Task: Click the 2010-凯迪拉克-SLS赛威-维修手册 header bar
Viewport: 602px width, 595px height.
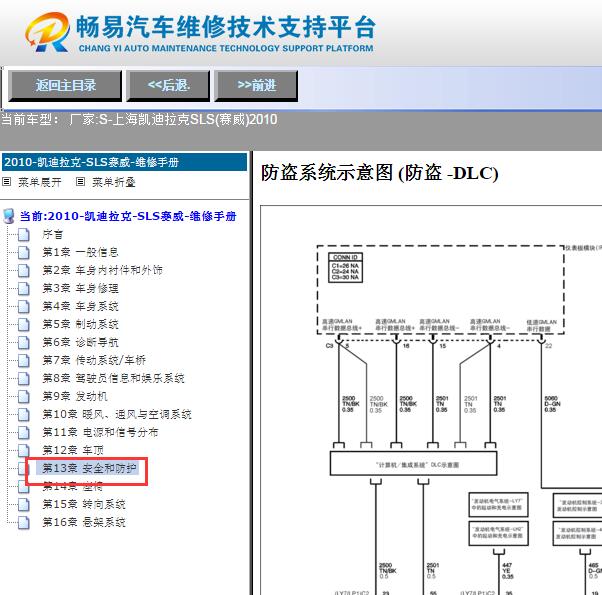Action: pos(124,162)
